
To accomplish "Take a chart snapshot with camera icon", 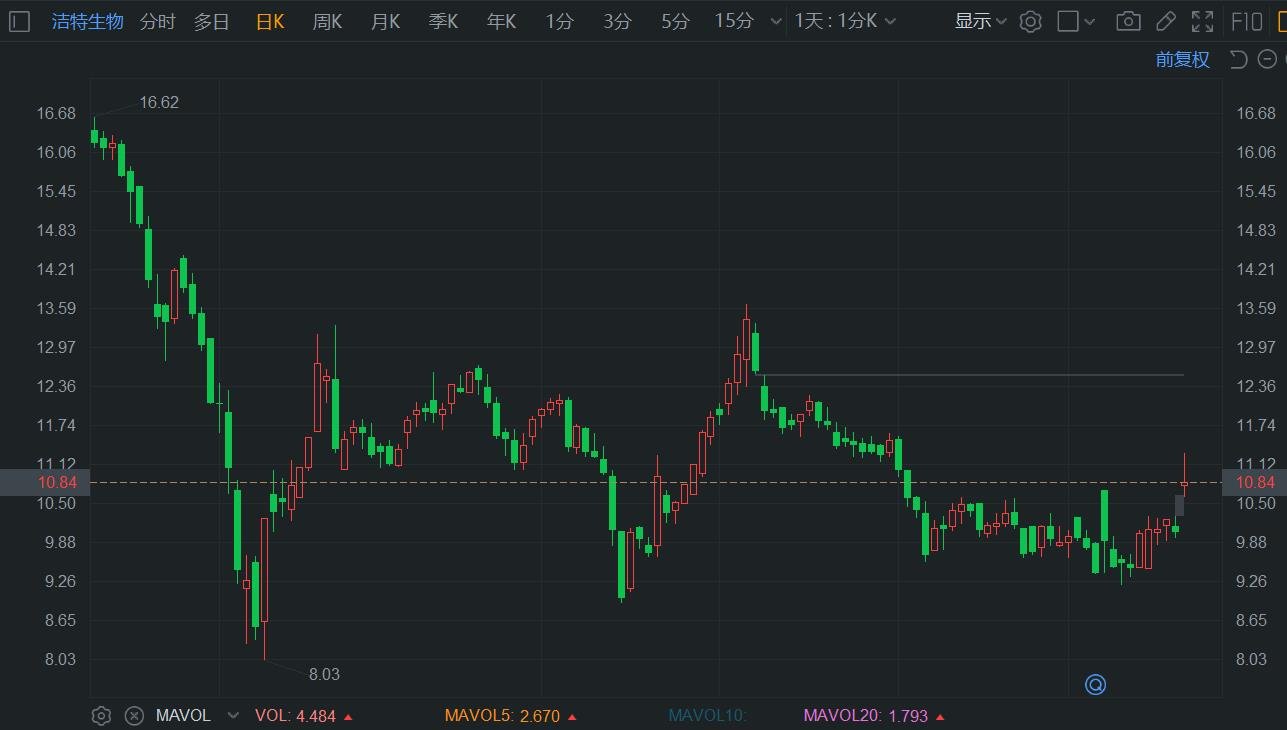I will (1128, 21).
